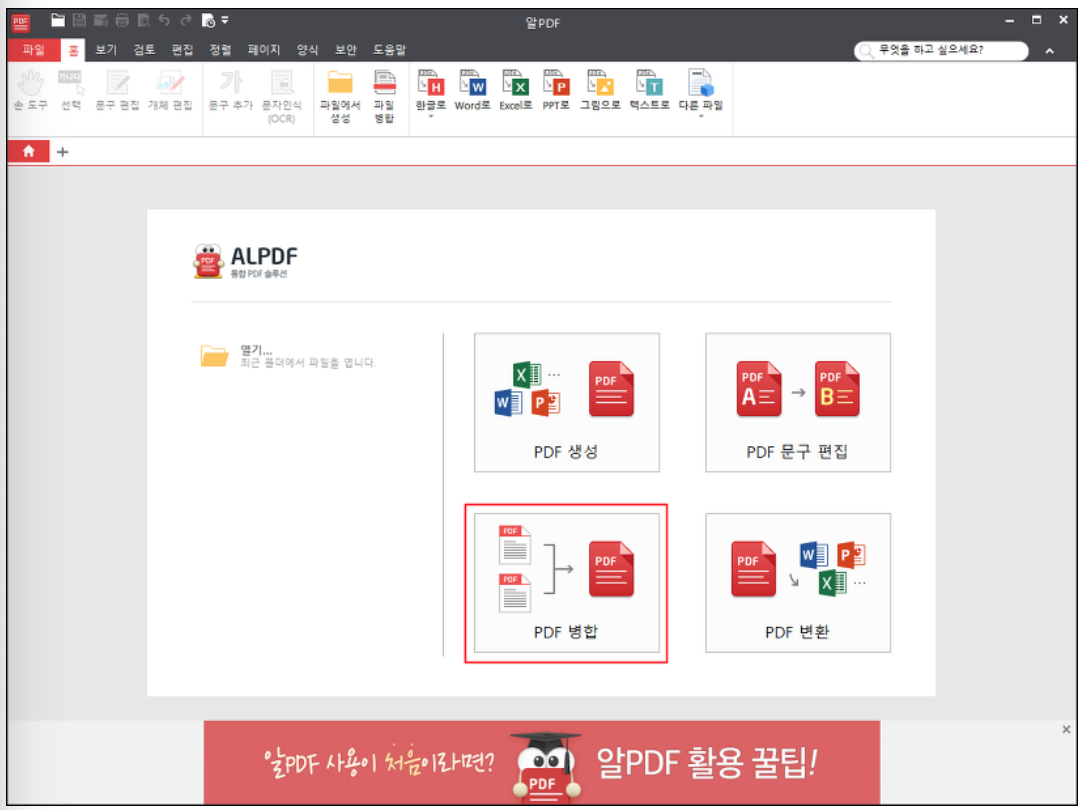Click the ALPDF mascot logo

tap(208, 261)
